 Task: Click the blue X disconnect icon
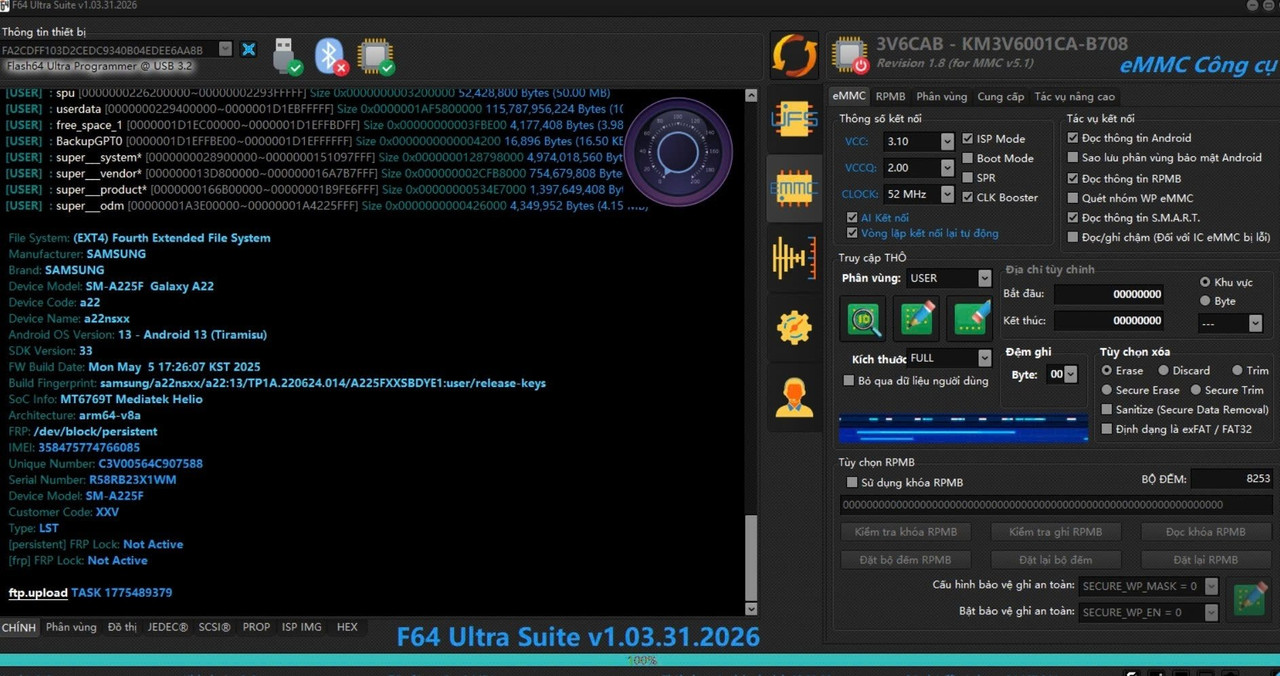(249, 49)
